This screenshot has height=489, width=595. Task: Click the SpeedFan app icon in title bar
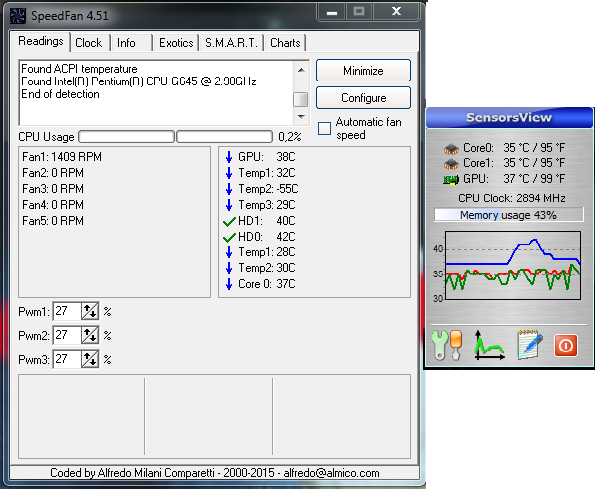click(17, 16)
